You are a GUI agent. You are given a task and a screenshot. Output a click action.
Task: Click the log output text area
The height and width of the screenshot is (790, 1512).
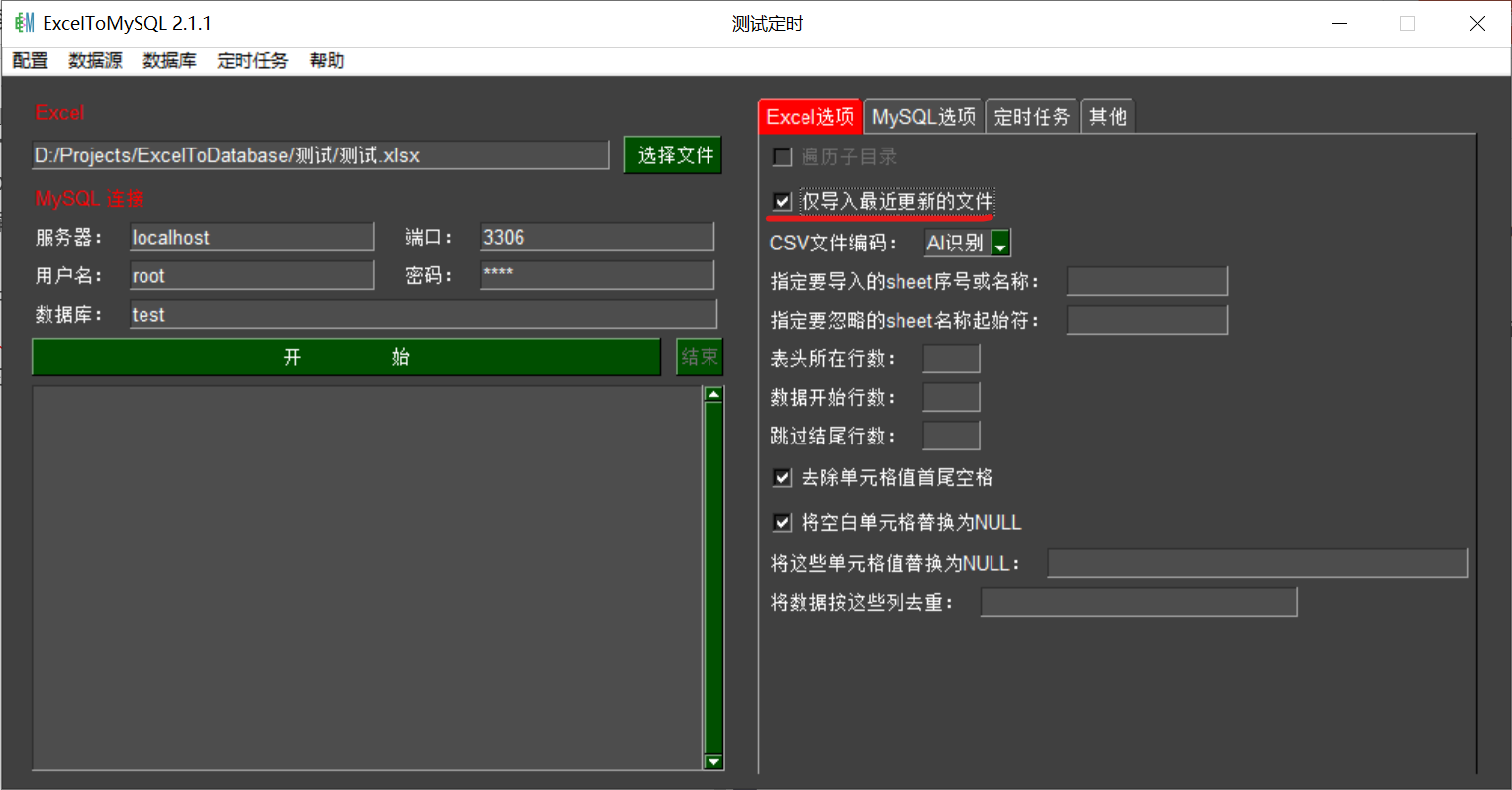click(x=367, y=578)
